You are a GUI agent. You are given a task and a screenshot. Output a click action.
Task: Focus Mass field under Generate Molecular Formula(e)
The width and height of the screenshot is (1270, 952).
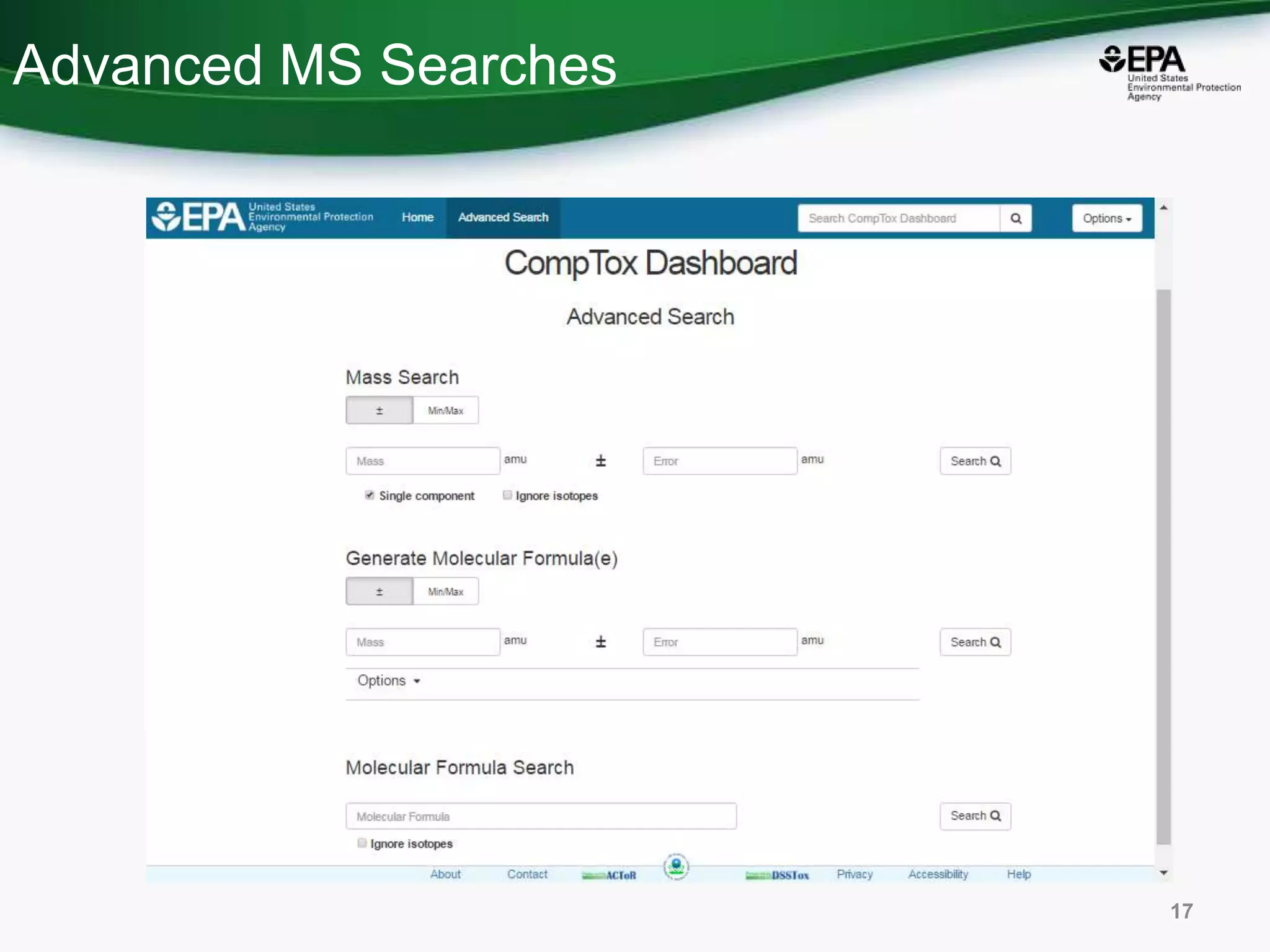tap(423, 642)
